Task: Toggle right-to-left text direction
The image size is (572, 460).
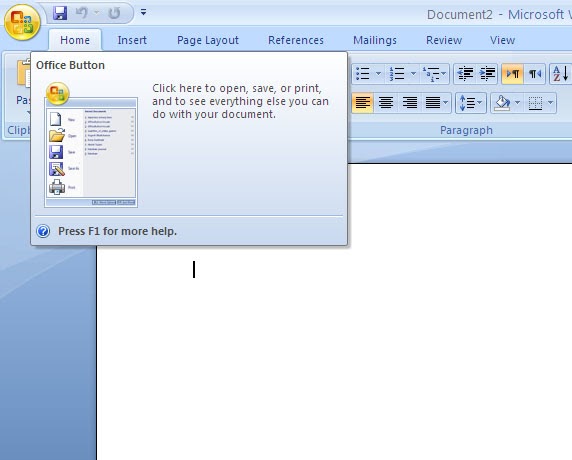Action: [x=535, y=74]
